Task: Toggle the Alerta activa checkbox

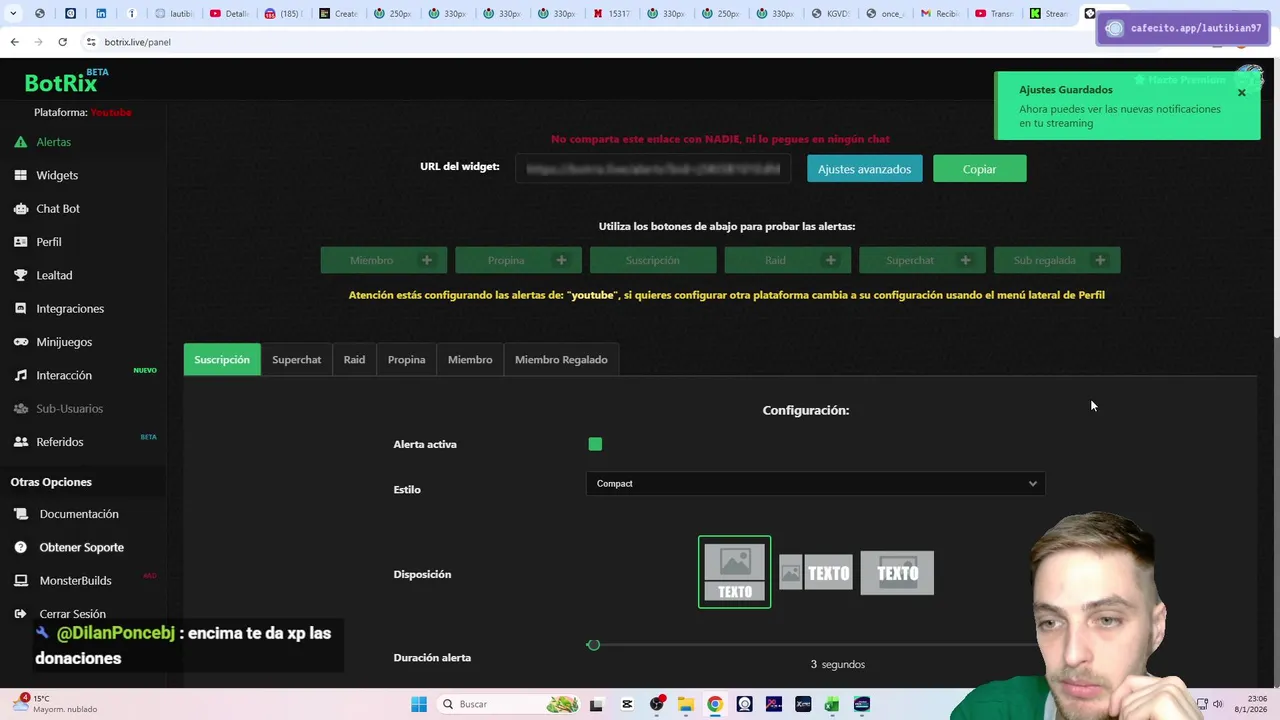Action: tap(595, 444)
